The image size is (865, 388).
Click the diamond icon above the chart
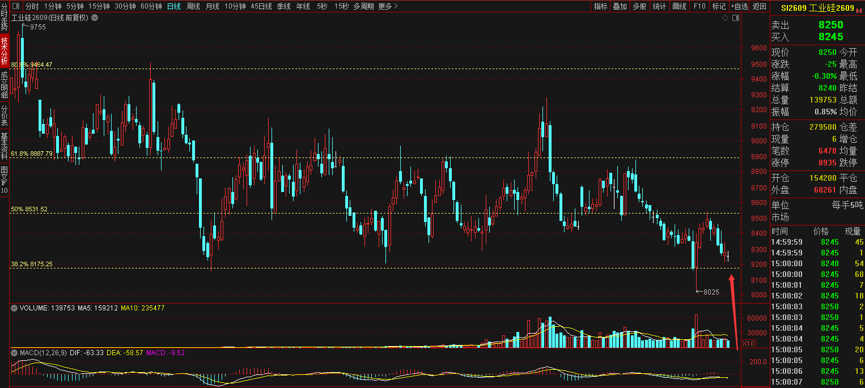[x=725, y=18]
